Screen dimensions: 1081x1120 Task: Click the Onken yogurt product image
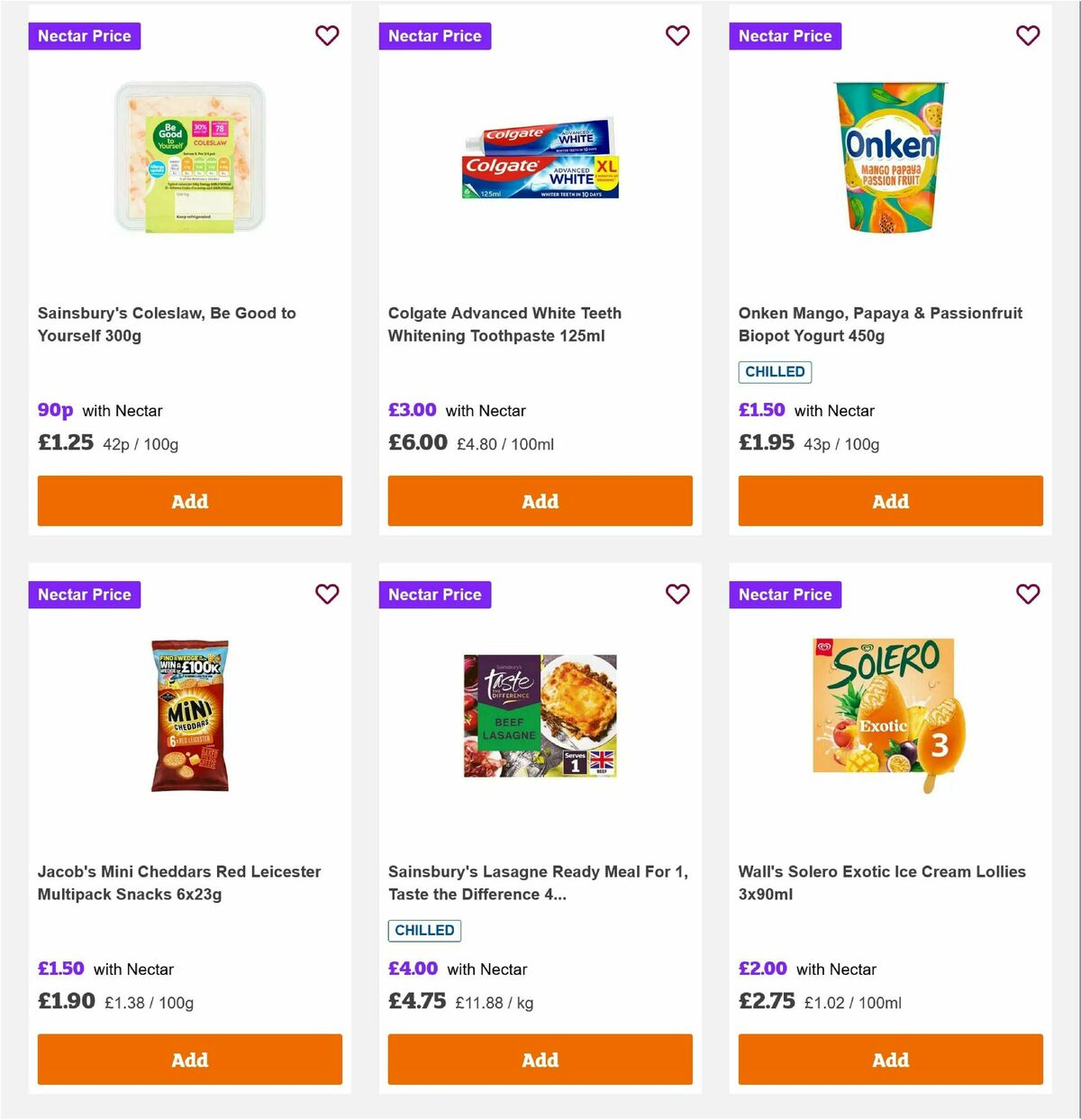(890, 159)
